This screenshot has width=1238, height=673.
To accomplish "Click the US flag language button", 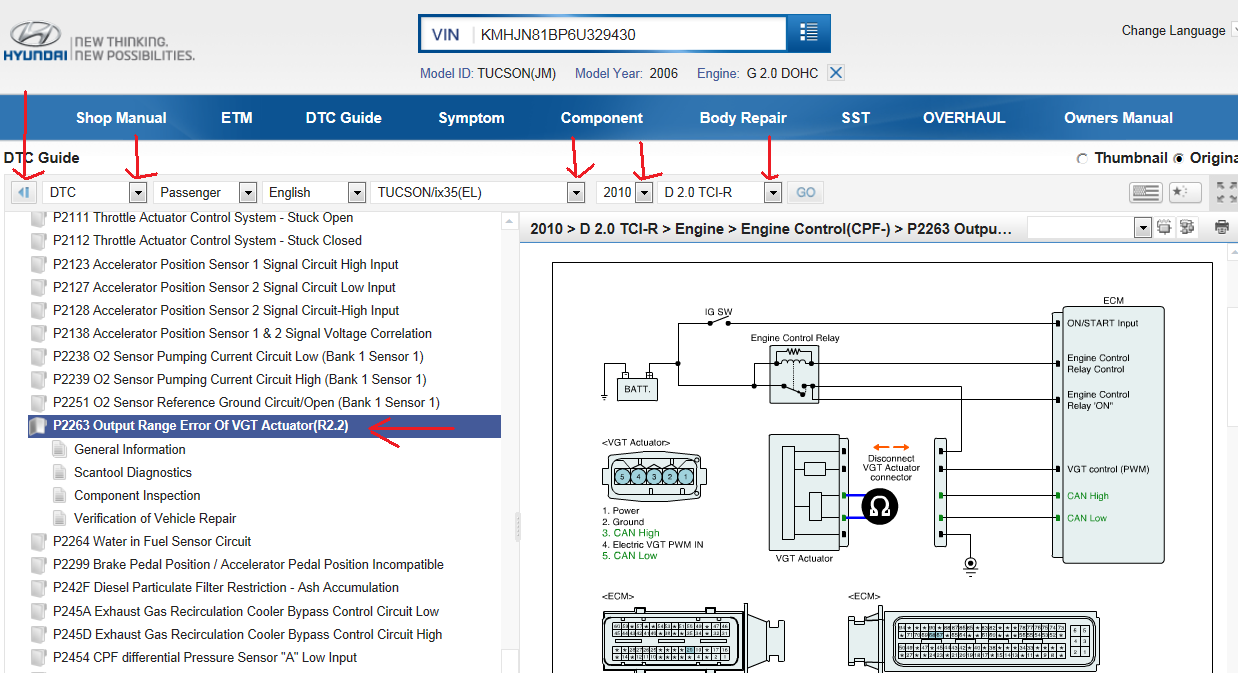I will click(1144, 192).
